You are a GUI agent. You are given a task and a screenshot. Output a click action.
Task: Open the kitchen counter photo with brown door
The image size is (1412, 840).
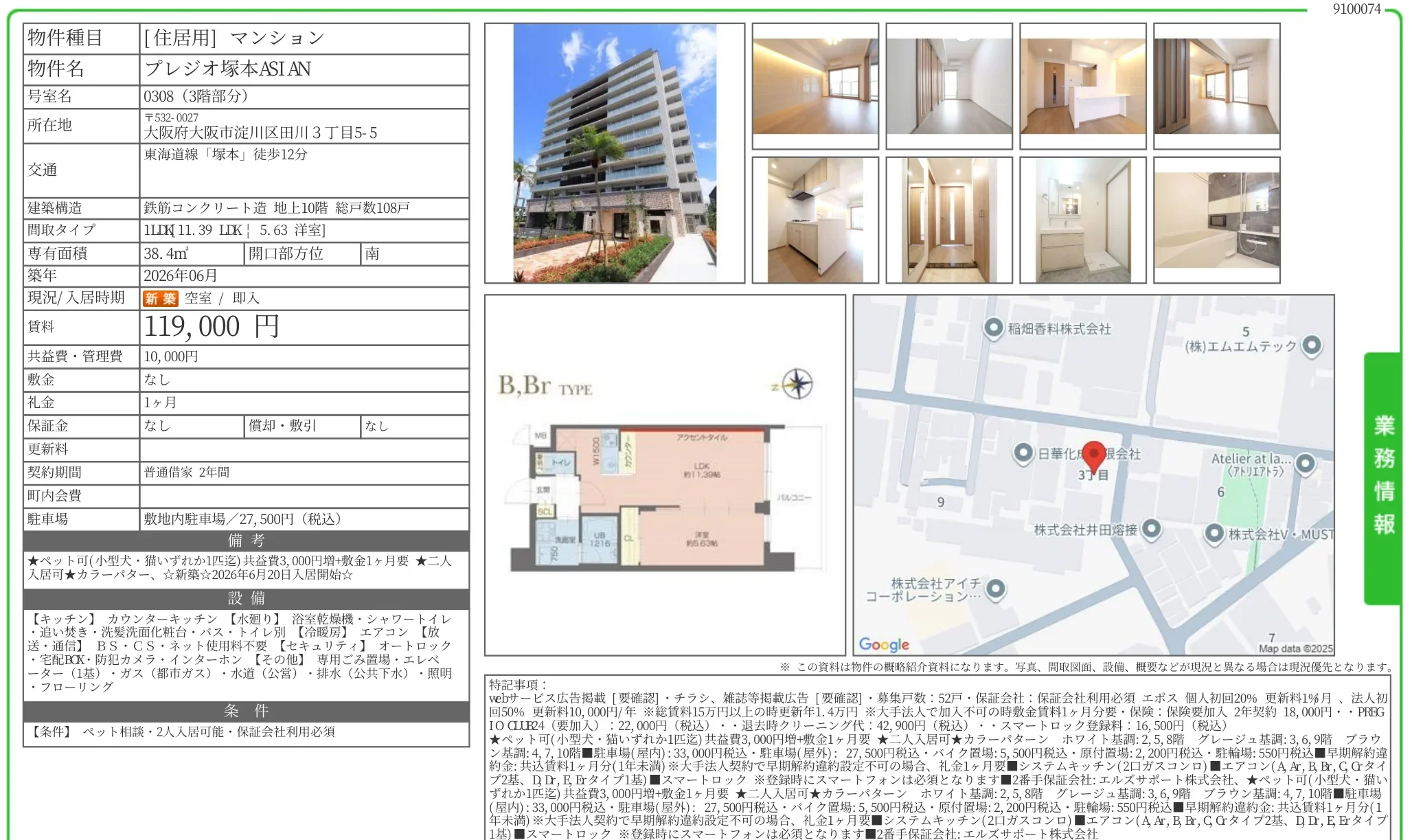pyautogui.click(x=1083, y=87)
